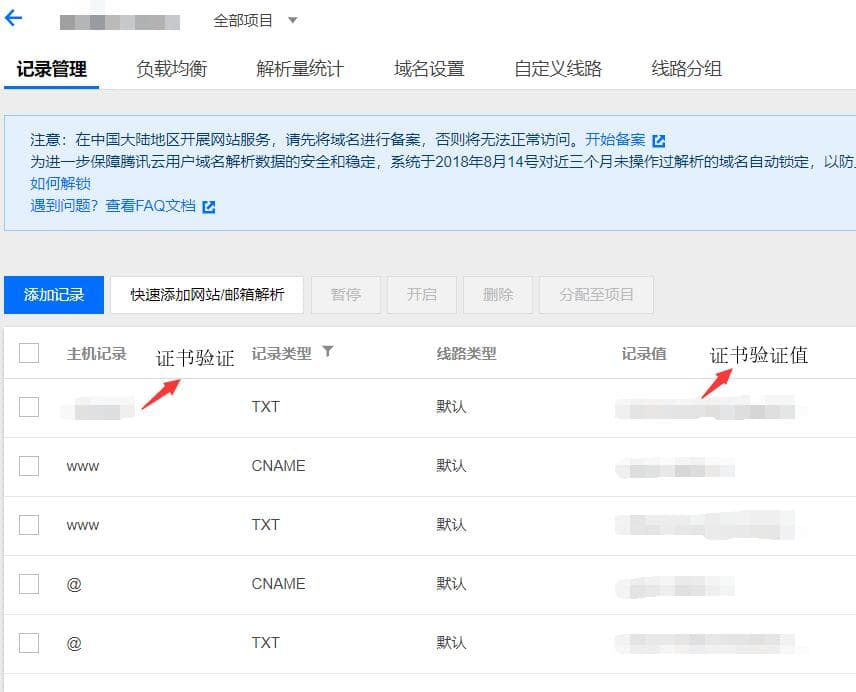Click 快速添加网站/邮箱解析 button
The height and width of the screenshot is (692, 856).
tap(207, 295)
